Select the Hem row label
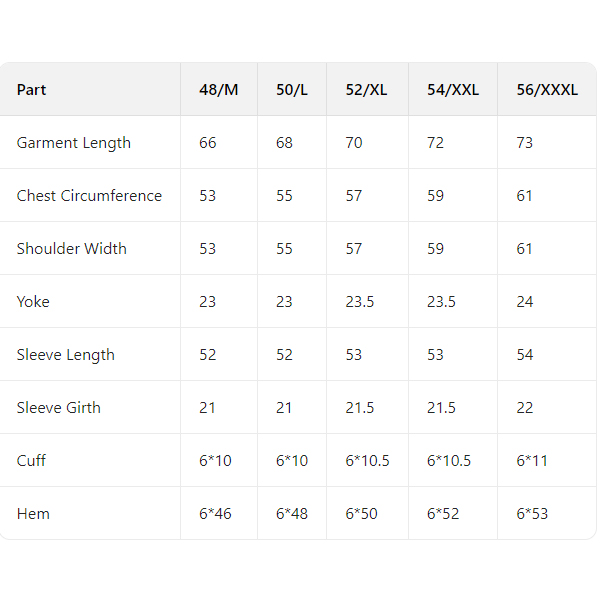The image size is (602, 602). click(x=33, y=514)
